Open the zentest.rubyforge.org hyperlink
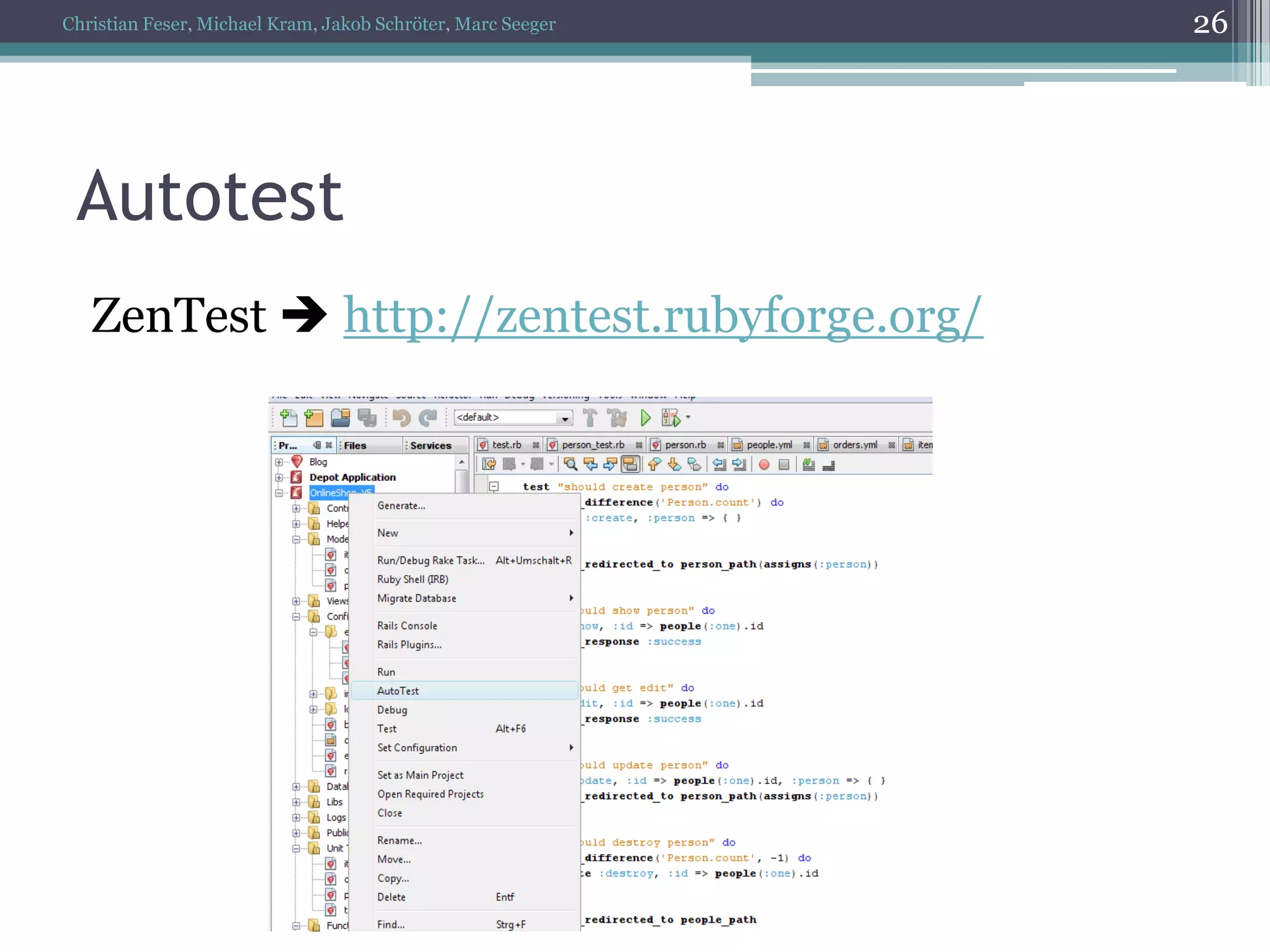1270x952 pixels. coord(662,316)
